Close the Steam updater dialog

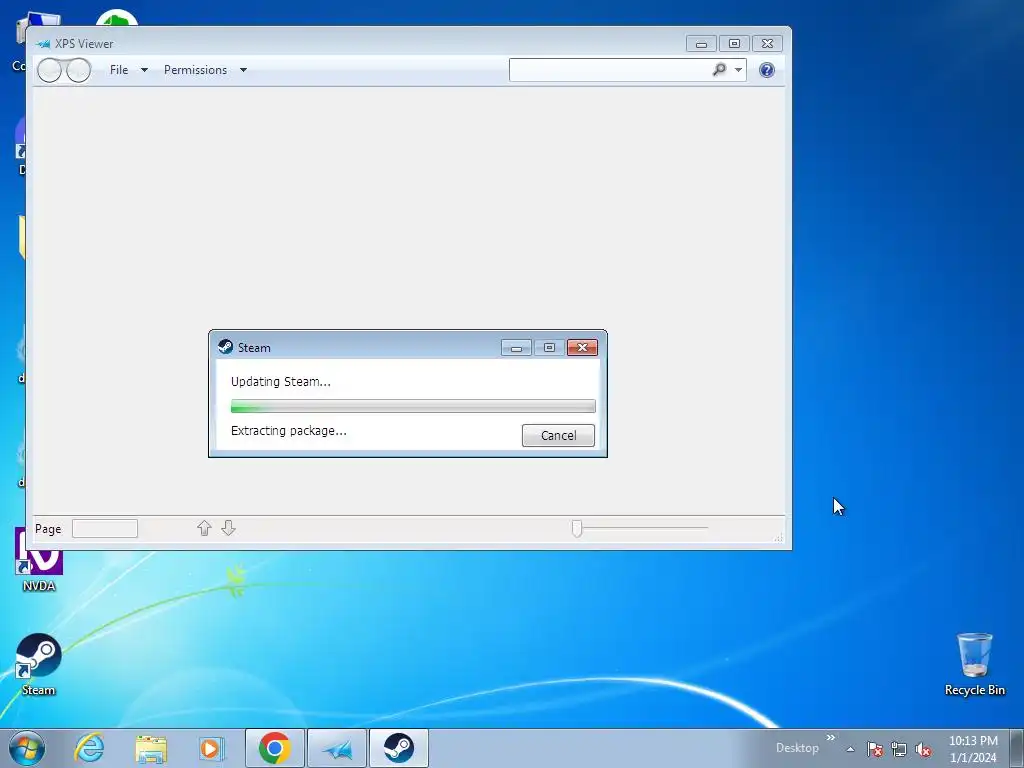[582, 347]
